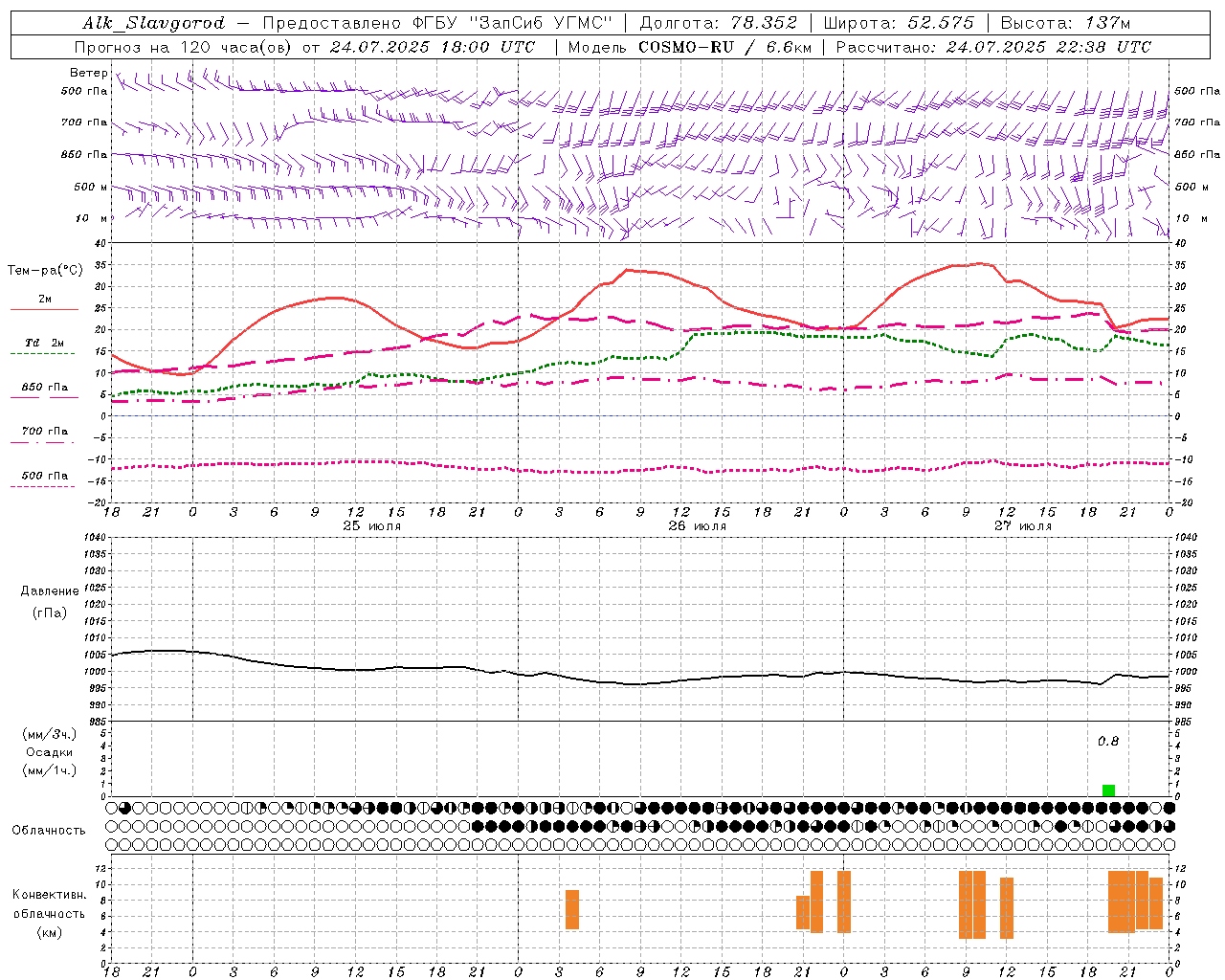Click the '(км)' convective height unit label
1225x980 pixels.
[x=50, y=932]
